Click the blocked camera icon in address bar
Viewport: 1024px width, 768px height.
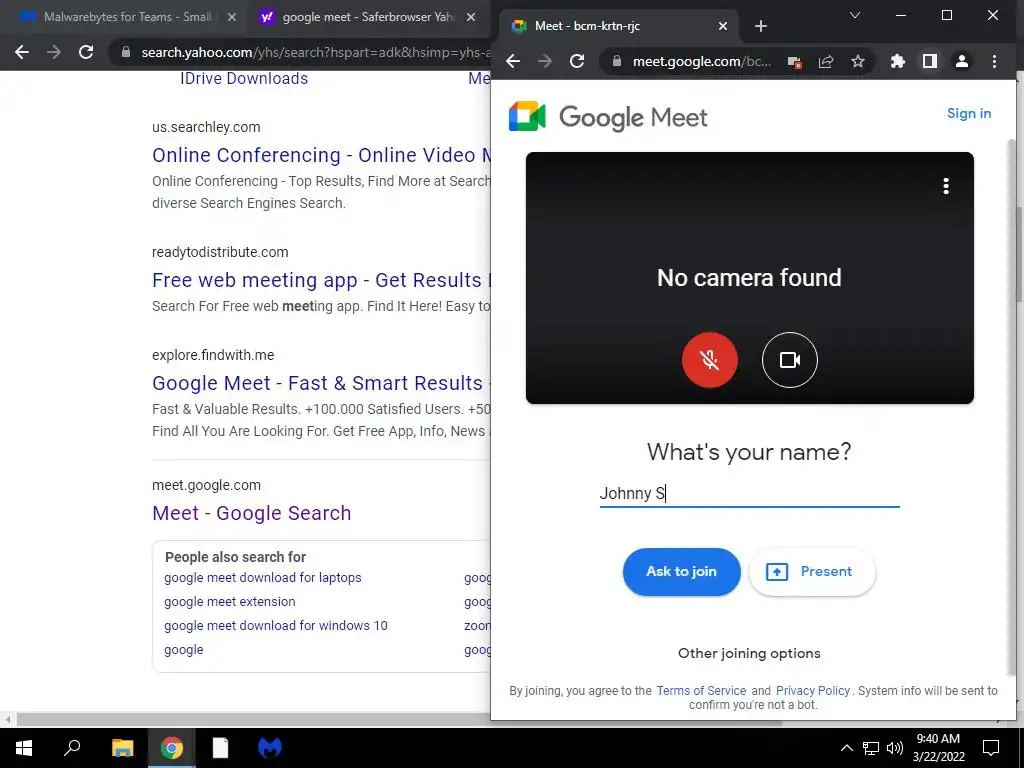tap(794, 62)
